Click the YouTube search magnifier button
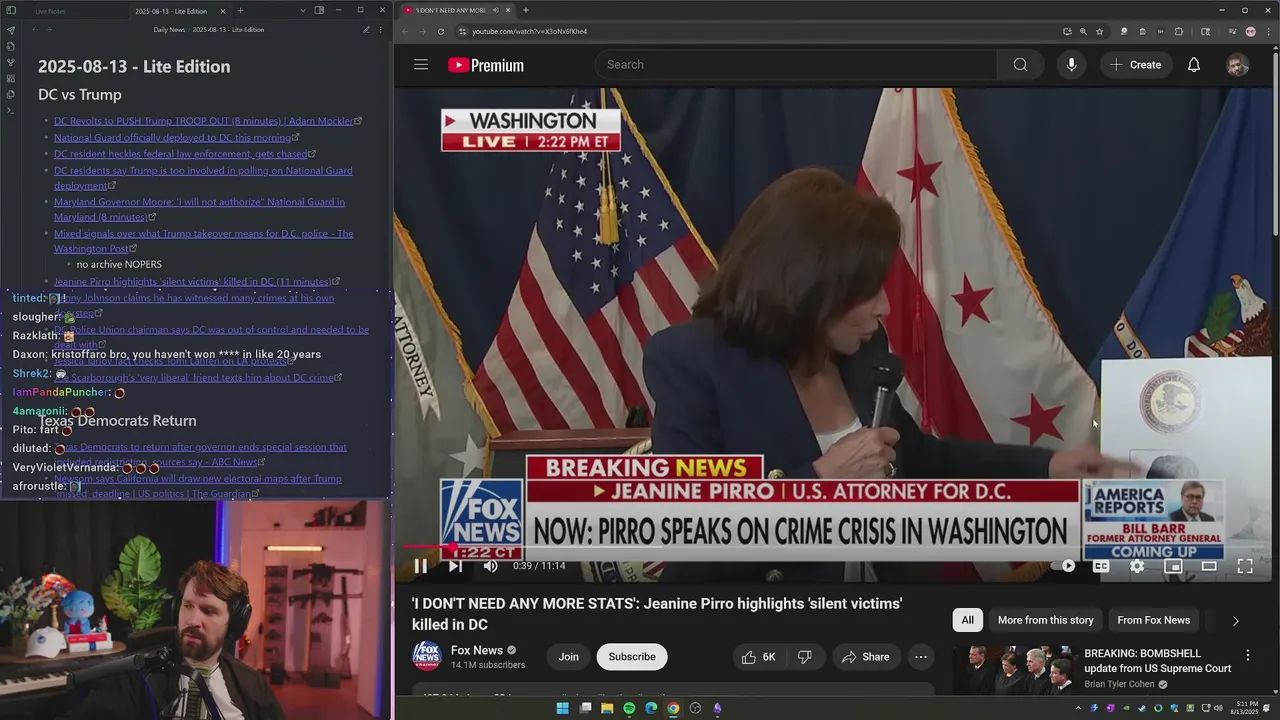Image resolution: width=1280 pixels, height=720 pixels. pyautogui.click(x=1020, y=65)
